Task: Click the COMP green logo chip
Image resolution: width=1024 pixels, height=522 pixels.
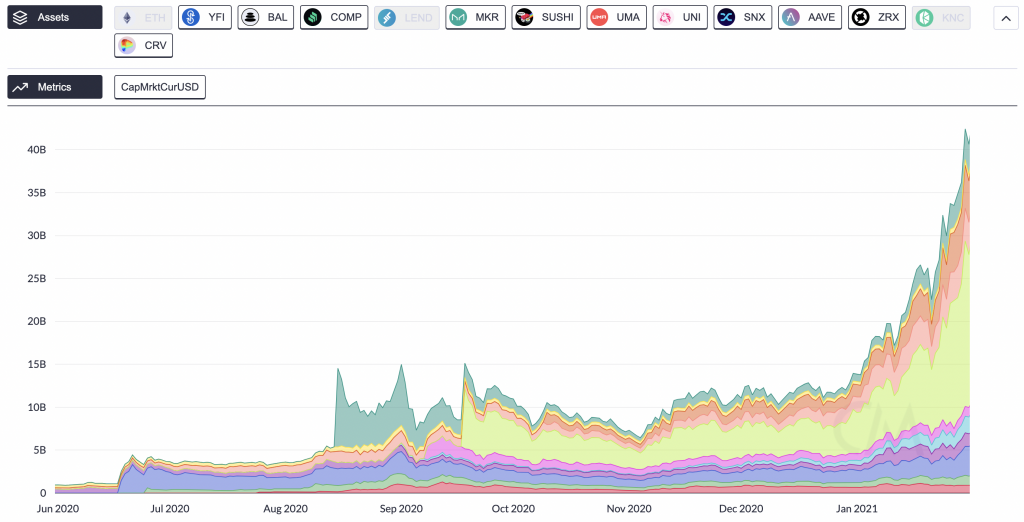Action: (334, 18)
